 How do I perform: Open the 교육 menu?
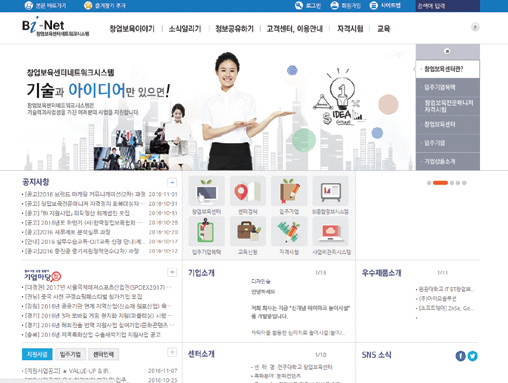pos(383,29)
